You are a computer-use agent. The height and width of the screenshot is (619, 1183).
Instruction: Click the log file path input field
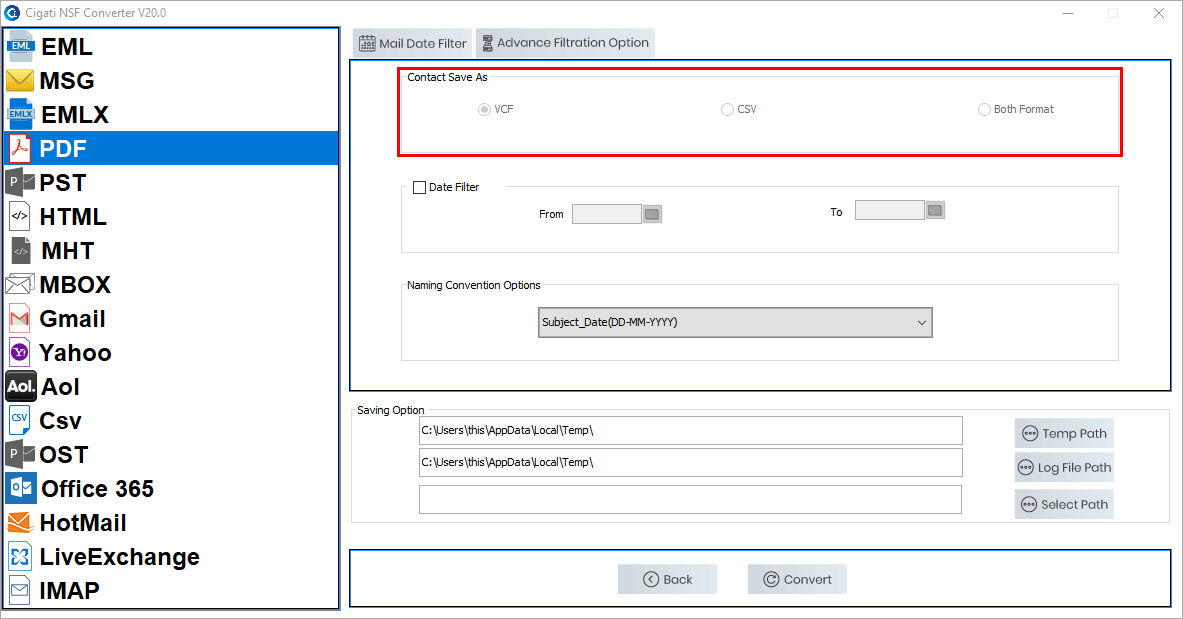point(690,463)
